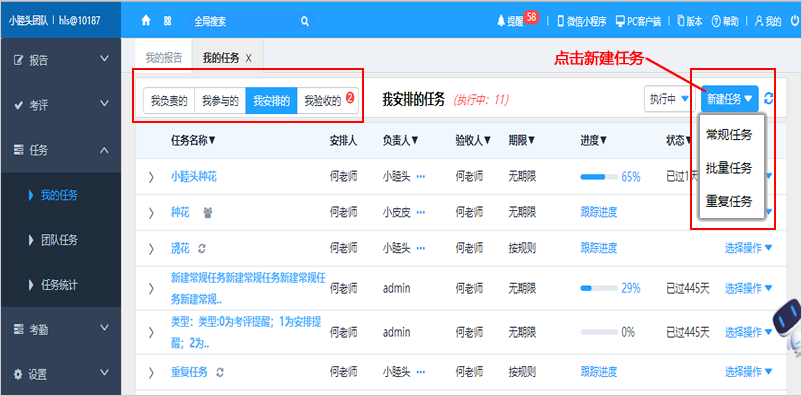Viewport: 802px width, 396px height.
Task: Sort by the 期限 column header
Action: 522,141
